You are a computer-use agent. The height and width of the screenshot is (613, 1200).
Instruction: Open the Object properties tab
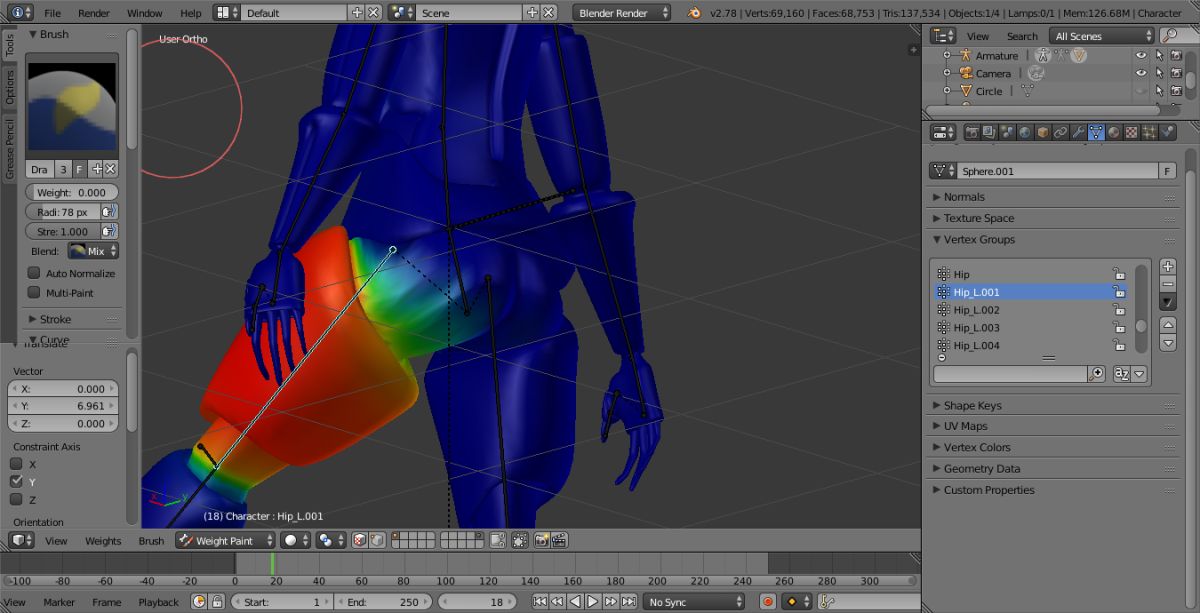pyautogui.click(x=1043, y=132)
